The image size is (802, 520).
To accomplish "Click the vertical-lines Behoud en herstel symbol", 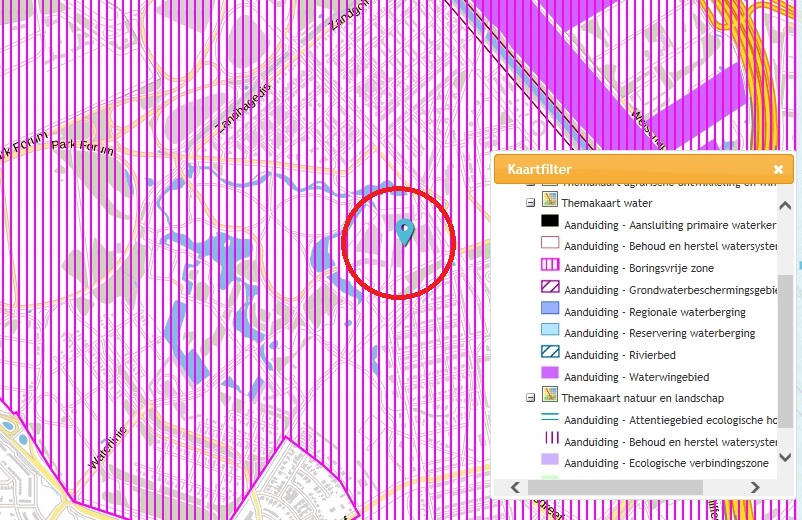I will 549,441.
